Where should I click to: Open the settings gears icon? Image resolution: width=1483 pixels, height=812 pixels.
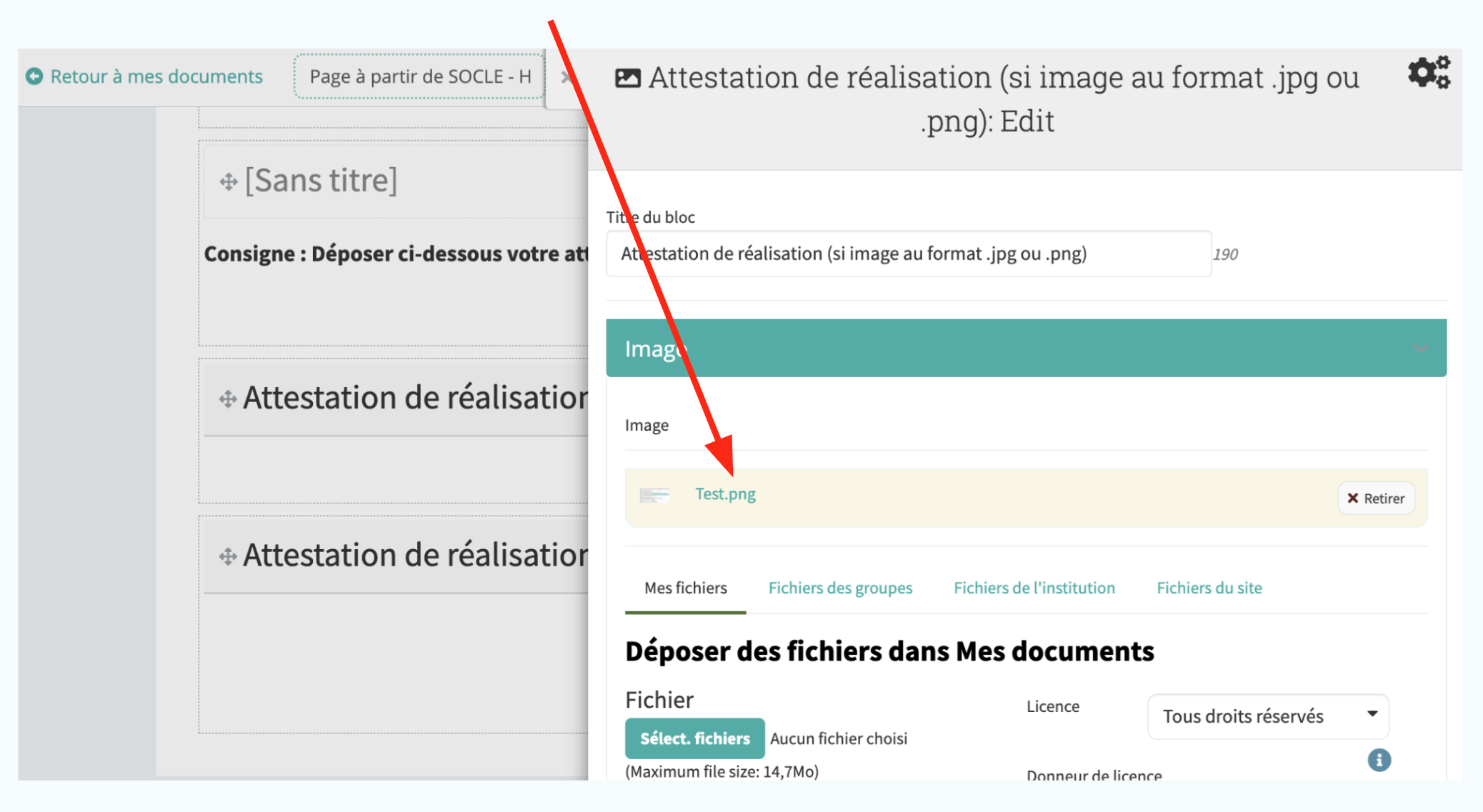coord(1429,72)
